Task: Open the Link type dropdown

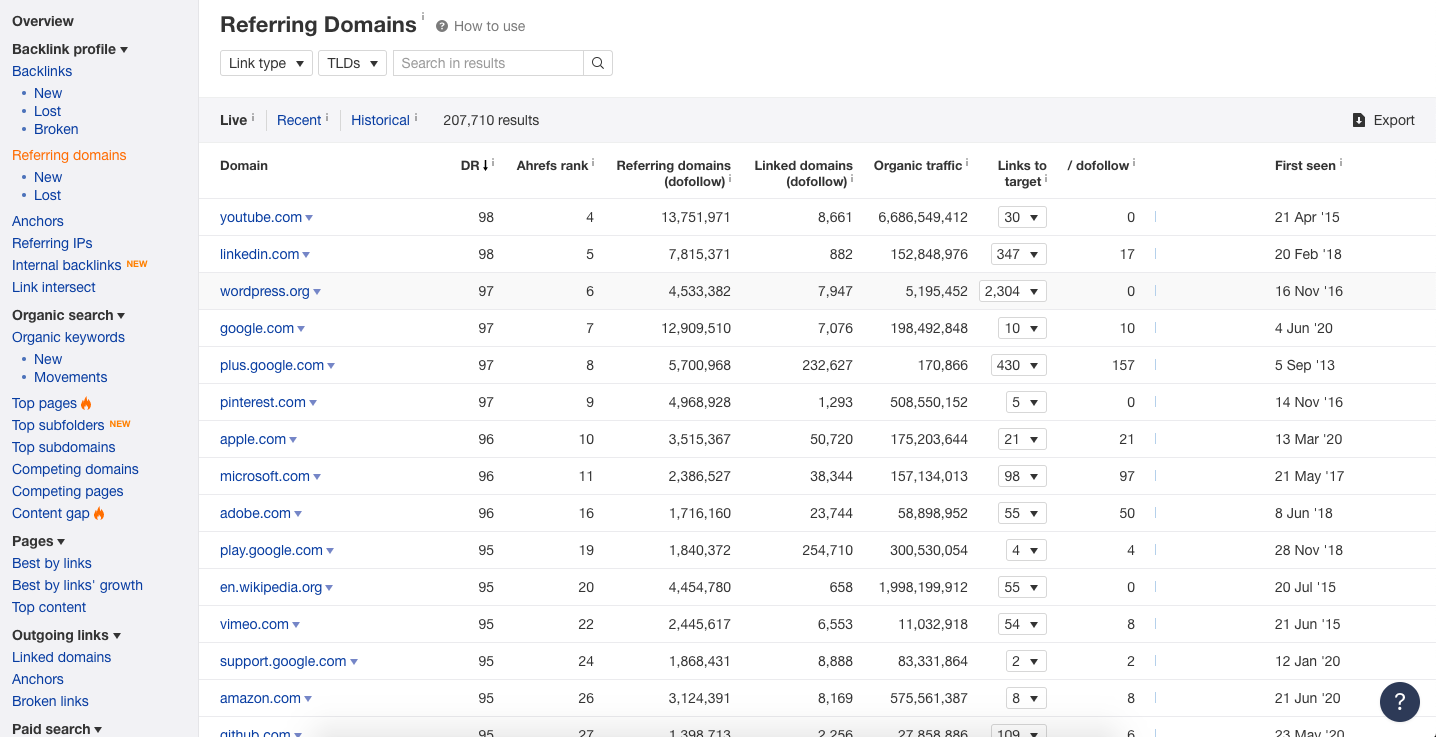Action: click(266, 63)
